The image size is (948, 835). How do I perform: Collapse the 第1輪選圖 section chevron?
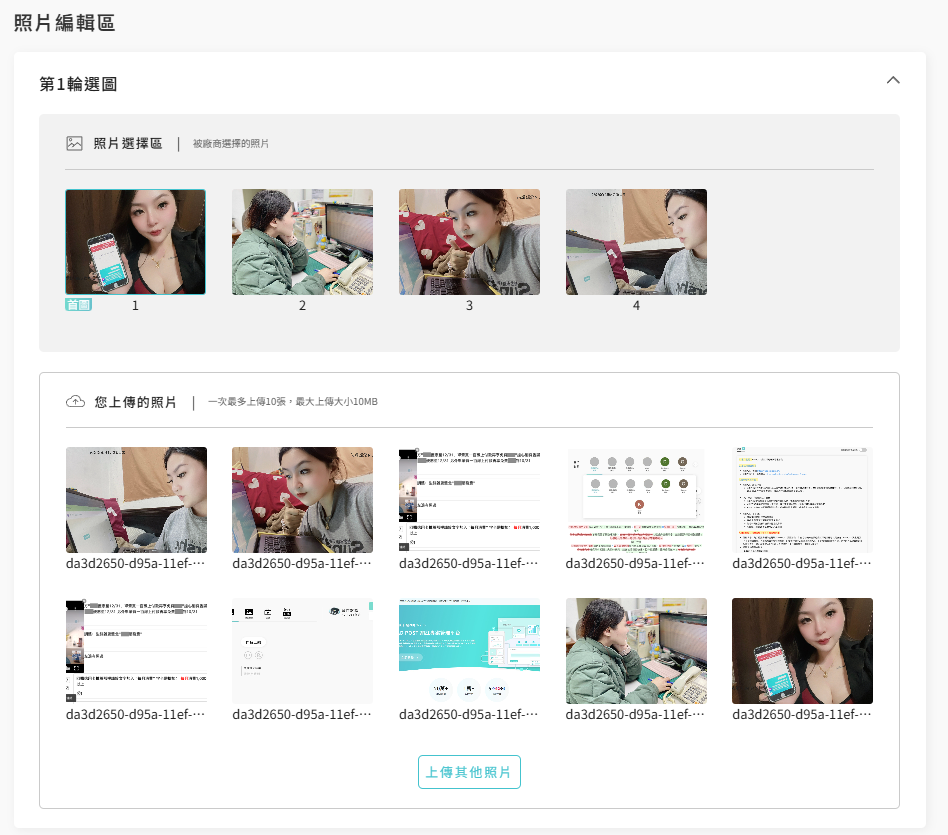click(x=893, y=80)
